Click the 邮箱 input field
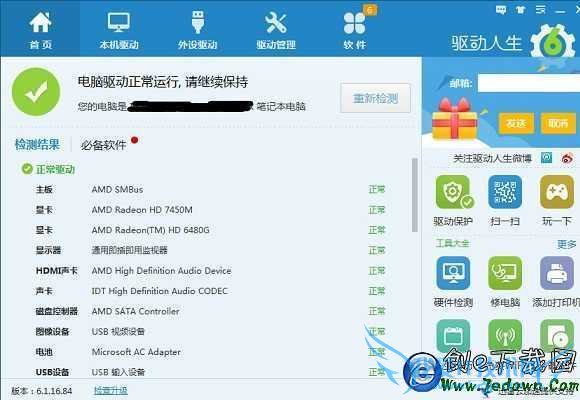The image size is (580, 400). (x=529, y=83)
